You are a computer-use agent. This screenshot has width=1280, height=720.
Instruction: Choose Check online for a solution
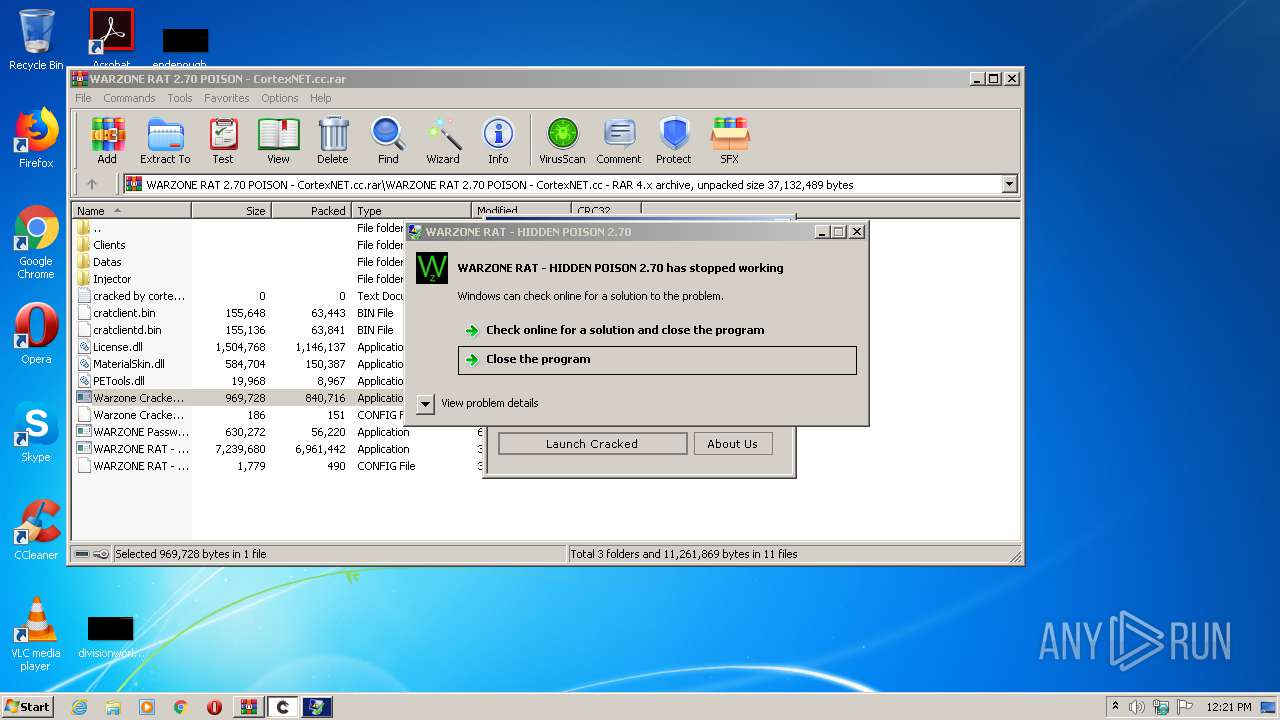[657, 330]
